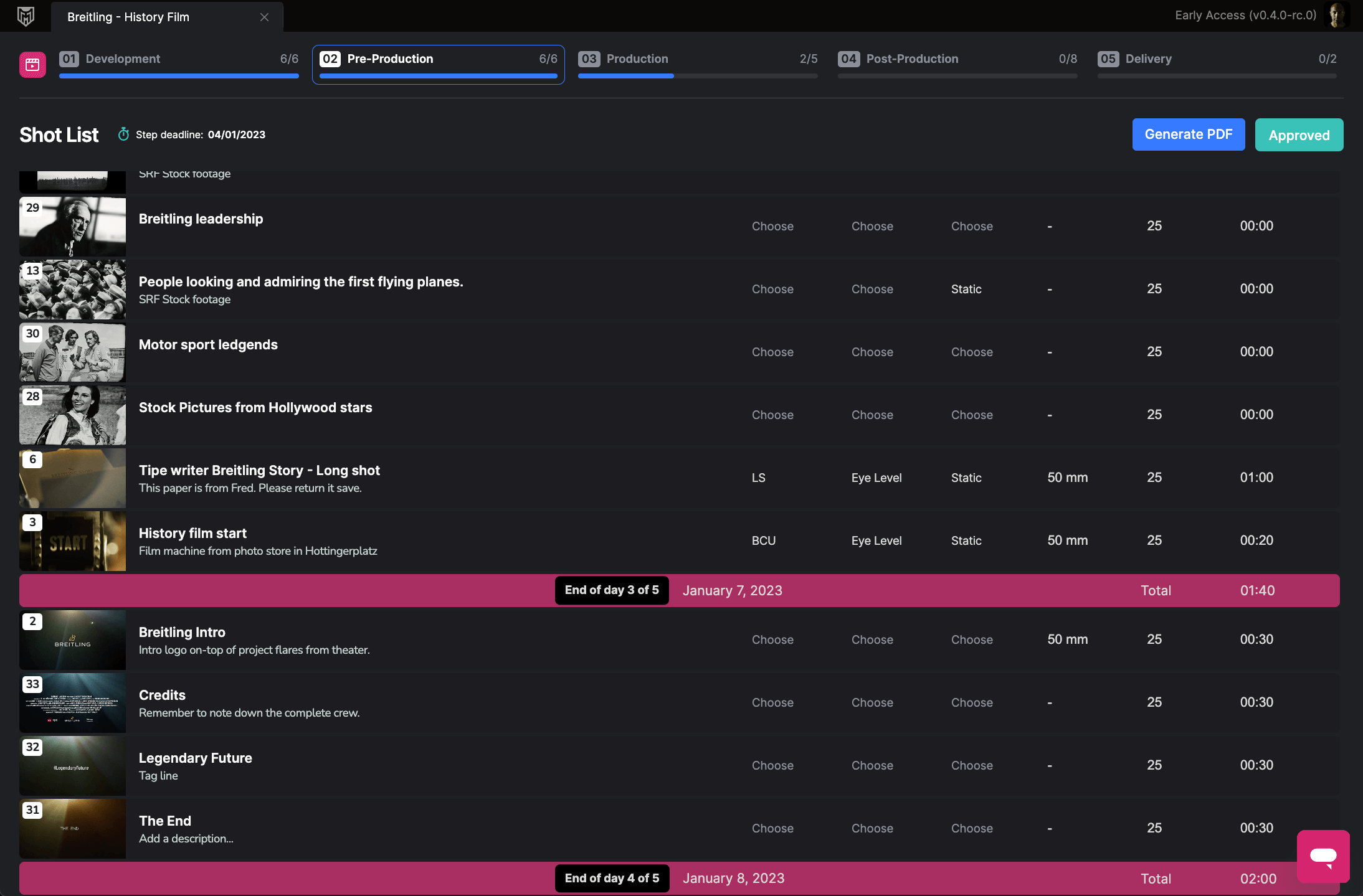Click the step deadline stopwatch icon

(123, 134)
